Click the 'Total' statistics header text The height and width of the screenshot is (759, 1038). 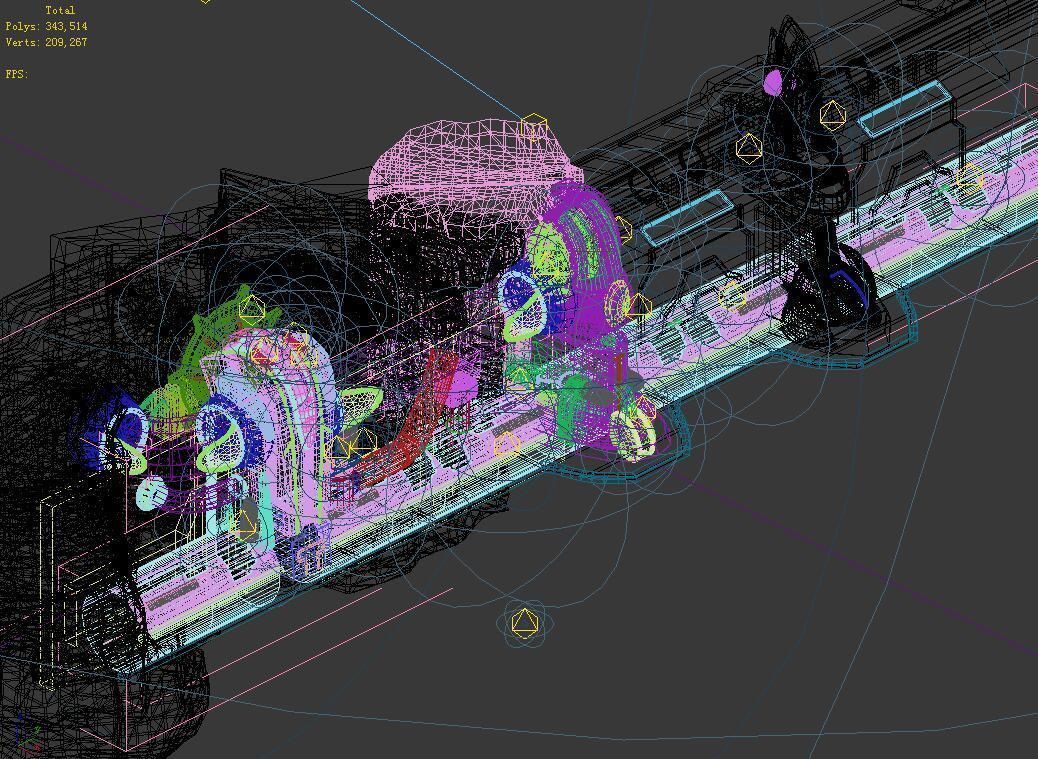60,10
